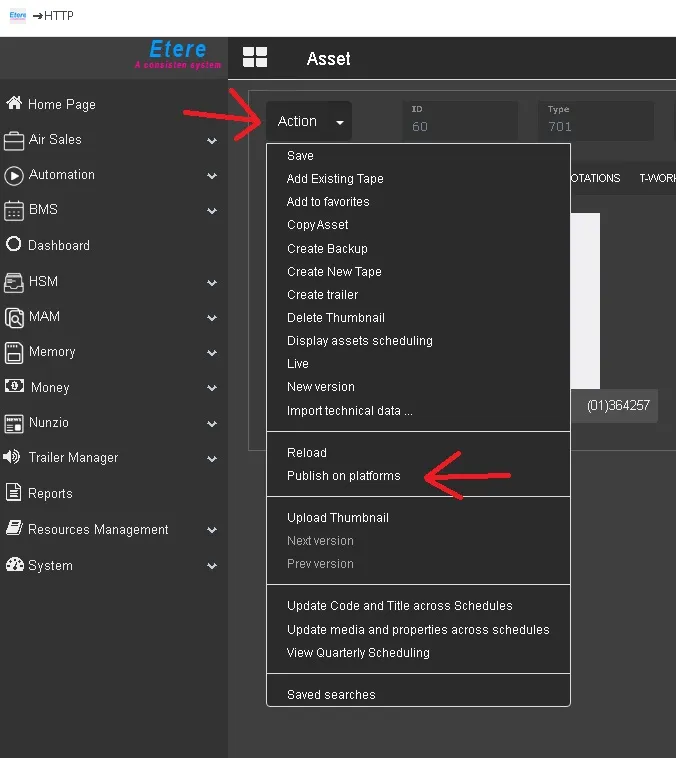Expand the System menu chevron

[x=212, y=566]
